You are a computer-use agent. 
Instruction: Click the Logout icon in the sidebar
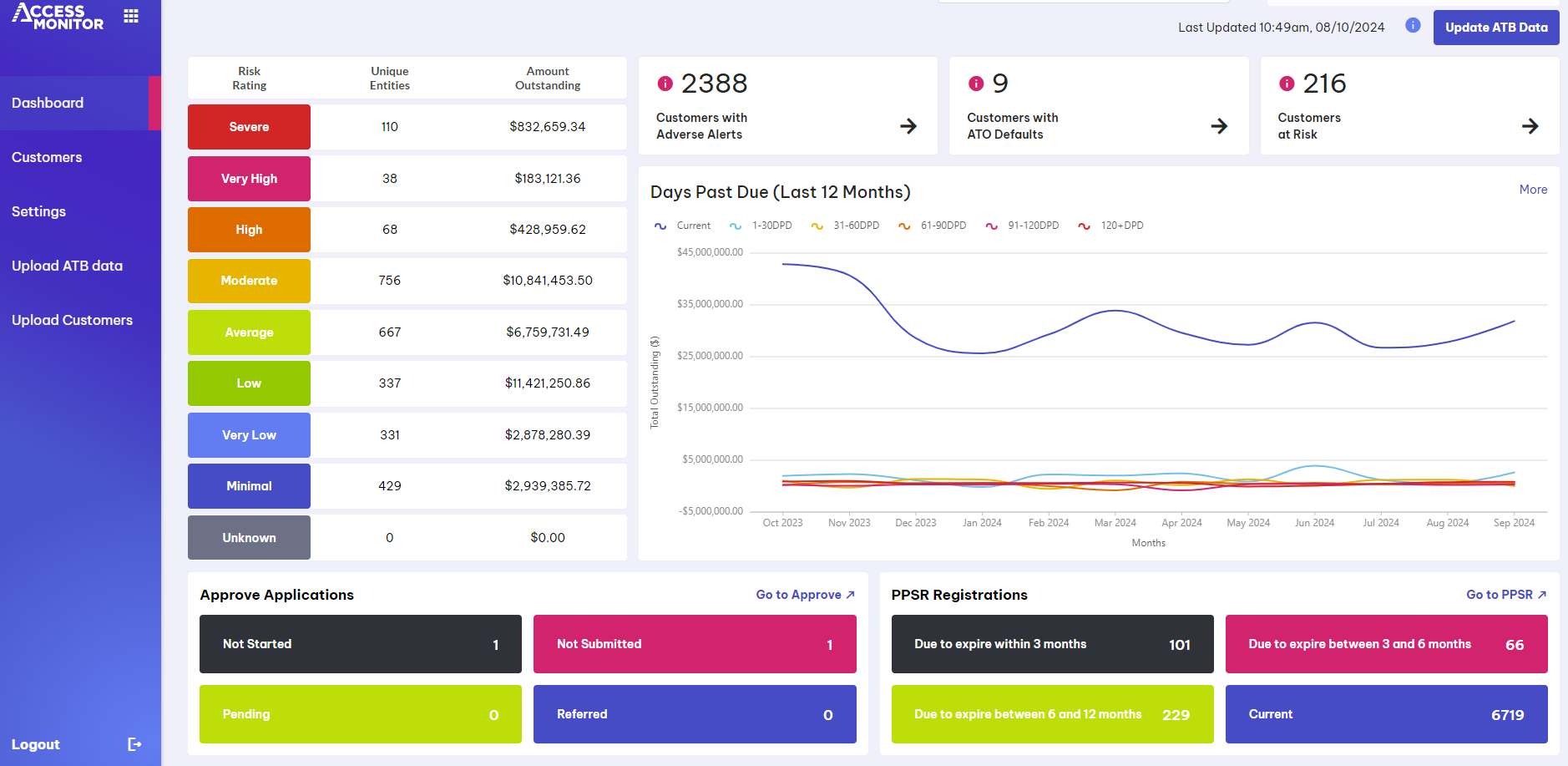click(x=134, y=743)
